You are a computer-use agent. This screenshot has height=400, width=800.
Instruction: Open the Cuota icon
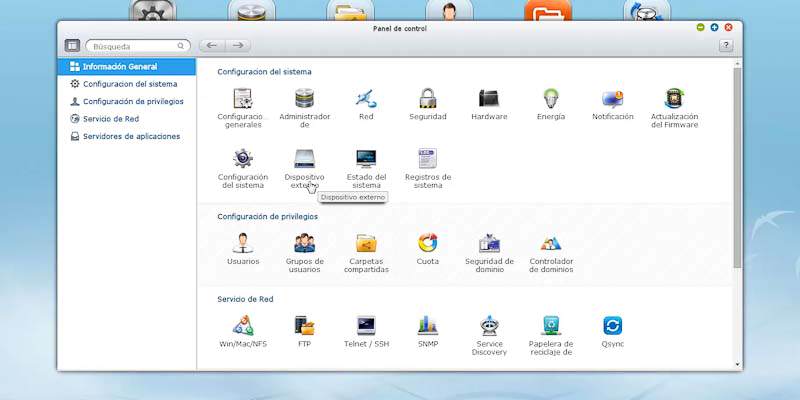428,243
